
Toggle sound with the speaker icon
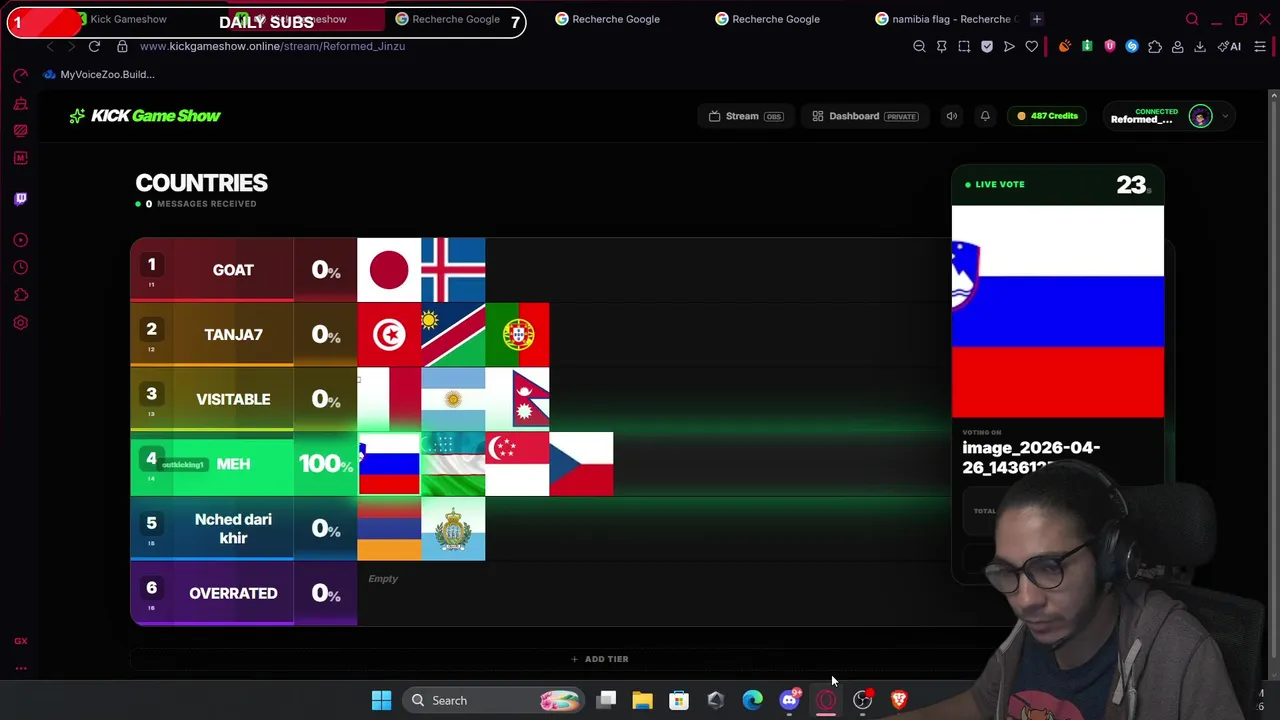[952, 116]
